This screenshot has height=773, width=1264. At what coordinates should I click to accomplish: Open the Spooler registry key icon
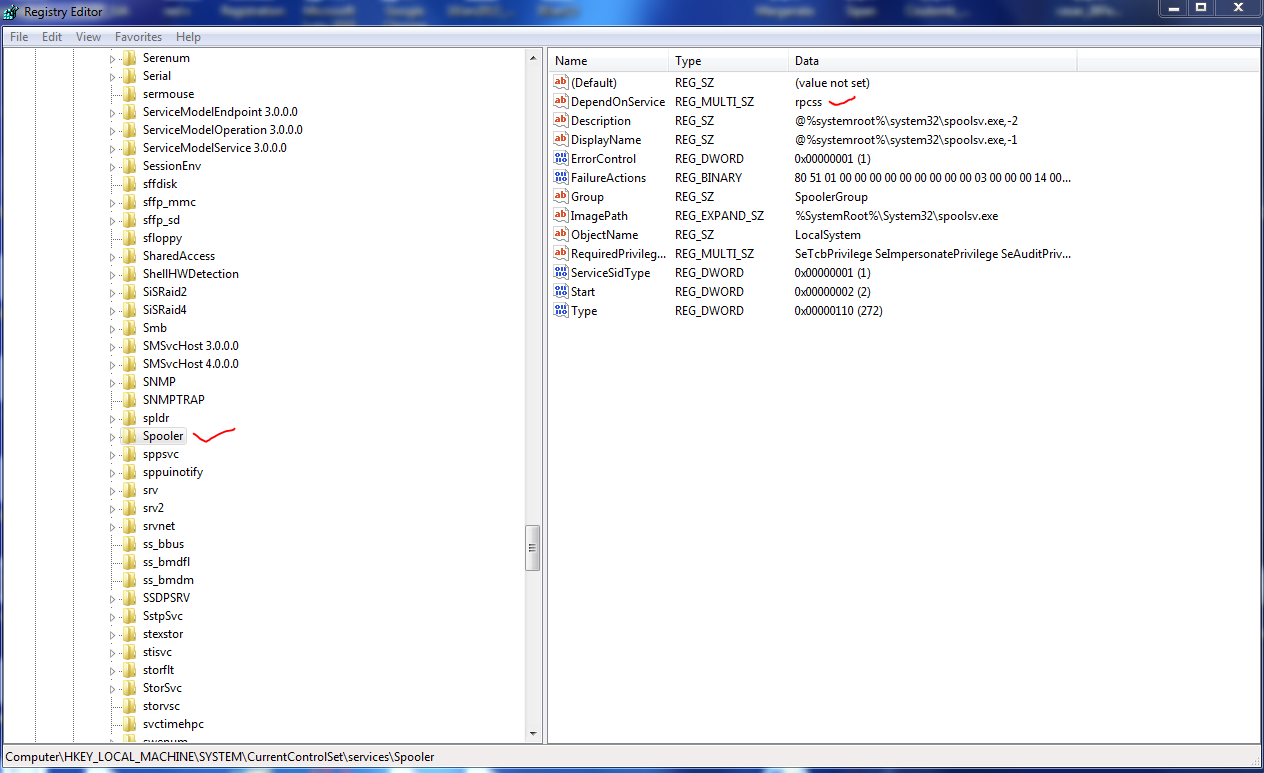point(129,436)
